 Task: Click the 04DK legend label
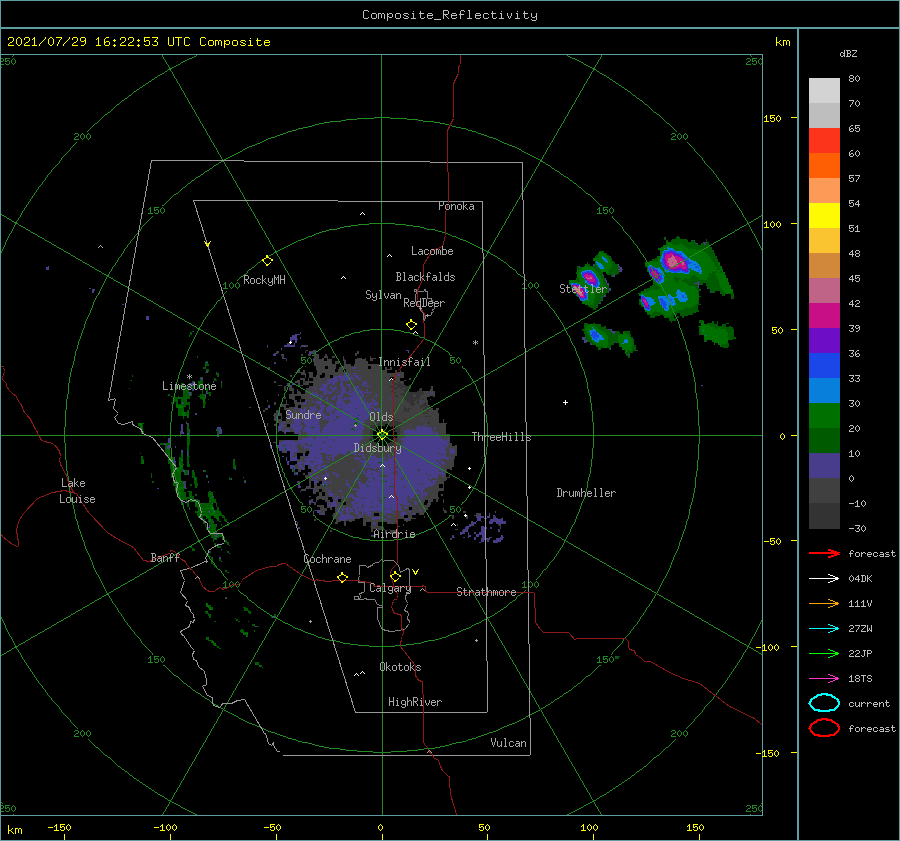pos(860,579)
